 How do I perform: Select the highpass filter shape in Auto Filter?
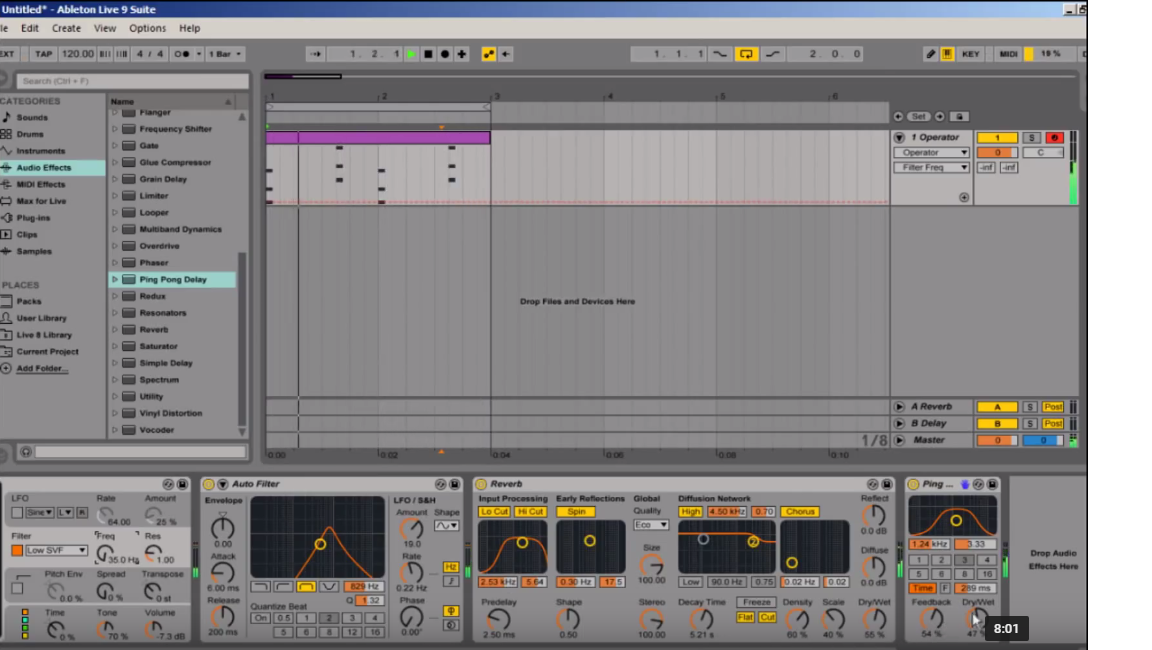click(x=283, y=587)
